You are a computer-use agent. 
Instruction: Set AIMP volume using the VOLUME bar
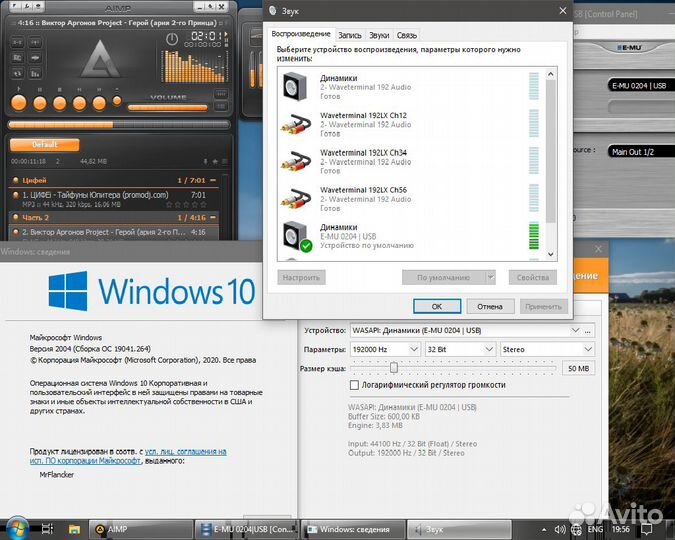pos(168,108)
